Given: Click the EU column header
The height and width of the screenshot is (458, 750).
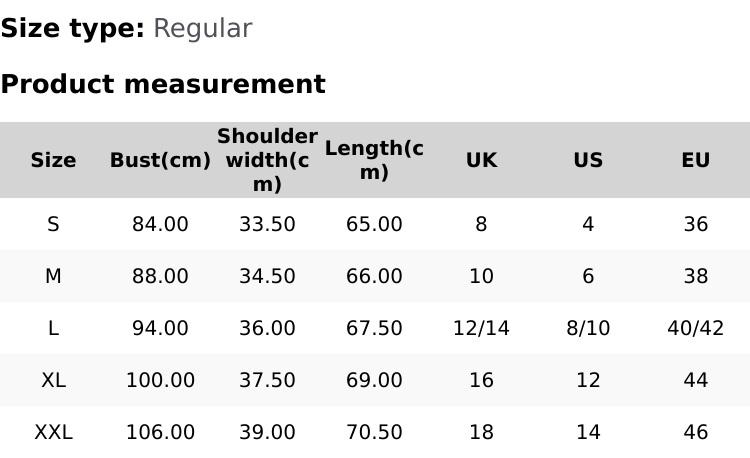Looking at the screenshot, I should [x=695, y=160].
